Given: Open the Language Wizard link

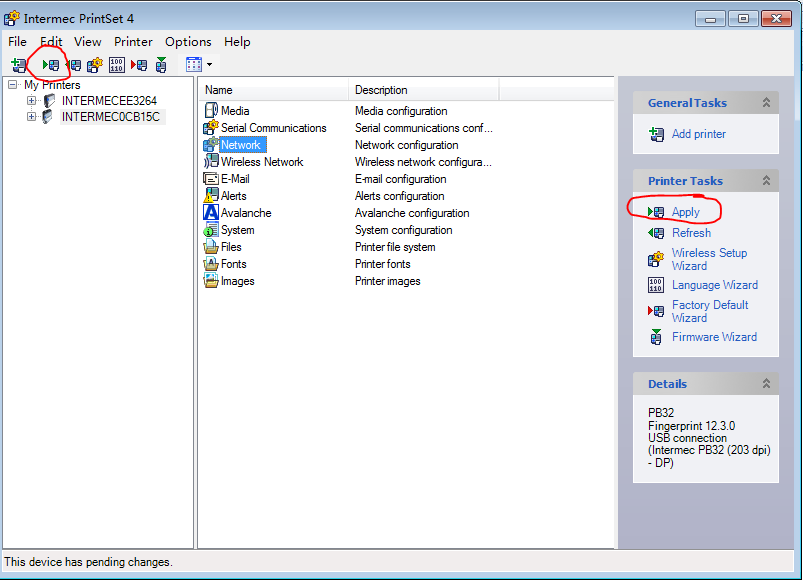Looking at the screenshot, I should (715, 285).
